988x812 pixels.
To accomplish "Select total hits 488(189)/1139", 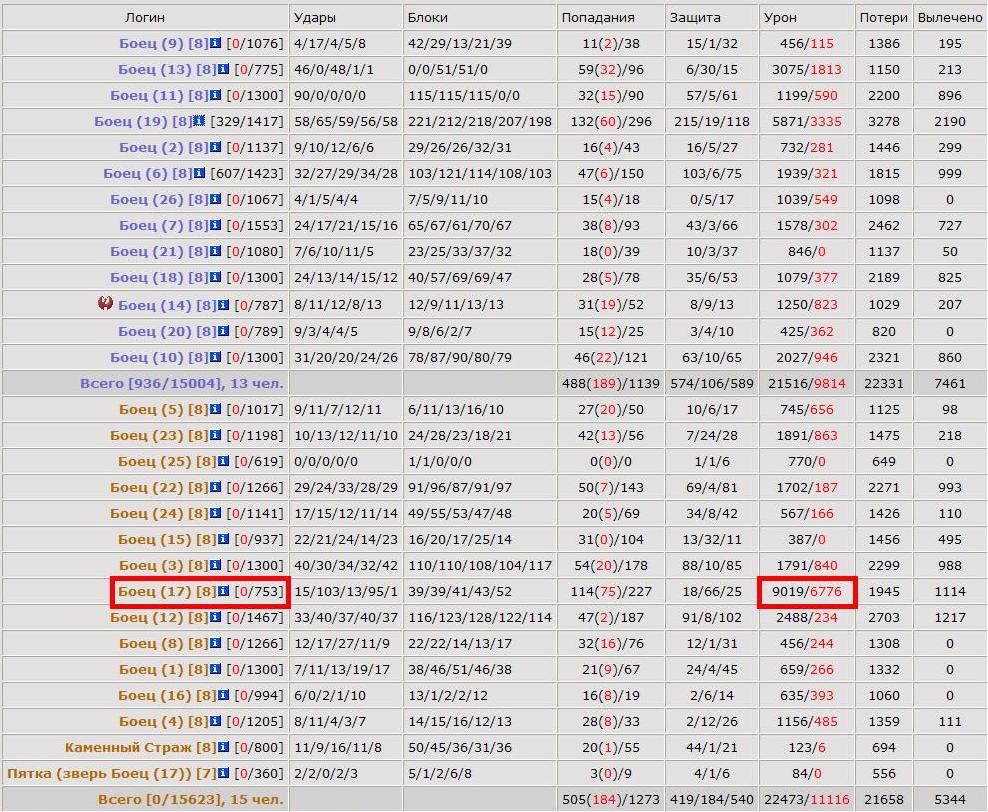I will [611, 383].
